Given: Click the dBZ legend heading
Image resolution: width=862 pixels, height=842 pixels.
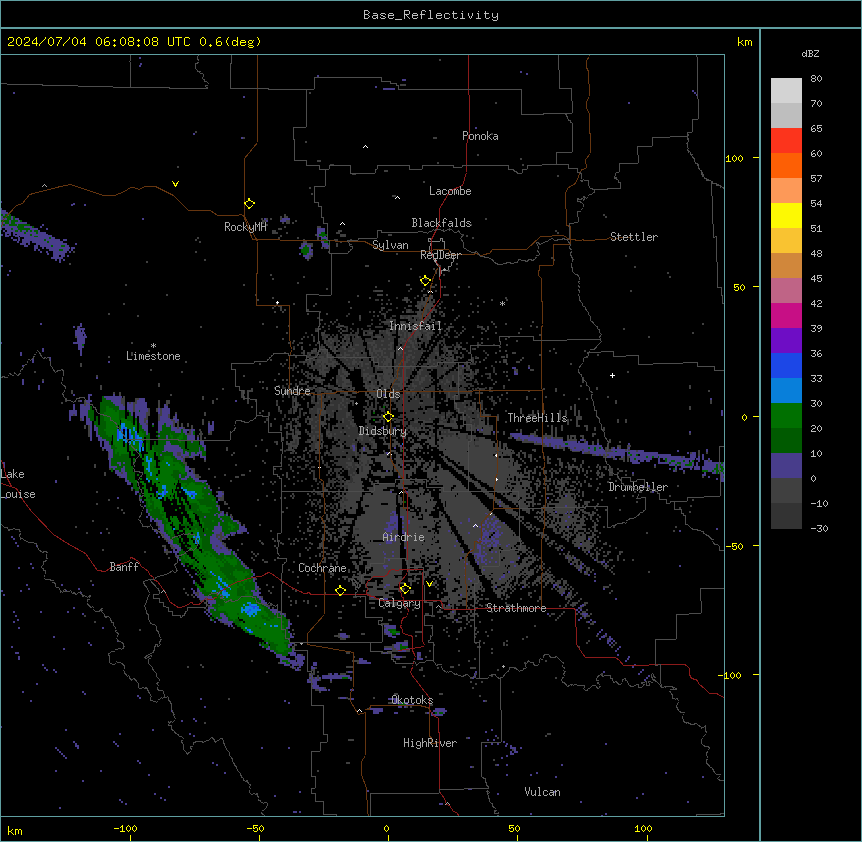Looking at the screenshot, I should coord(810,54).
